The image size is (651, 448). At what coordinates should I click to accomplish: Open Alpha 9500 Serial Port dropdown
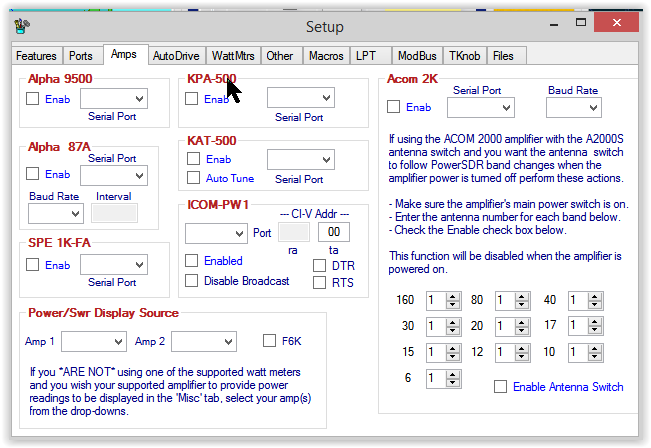[x=114, y=98]
